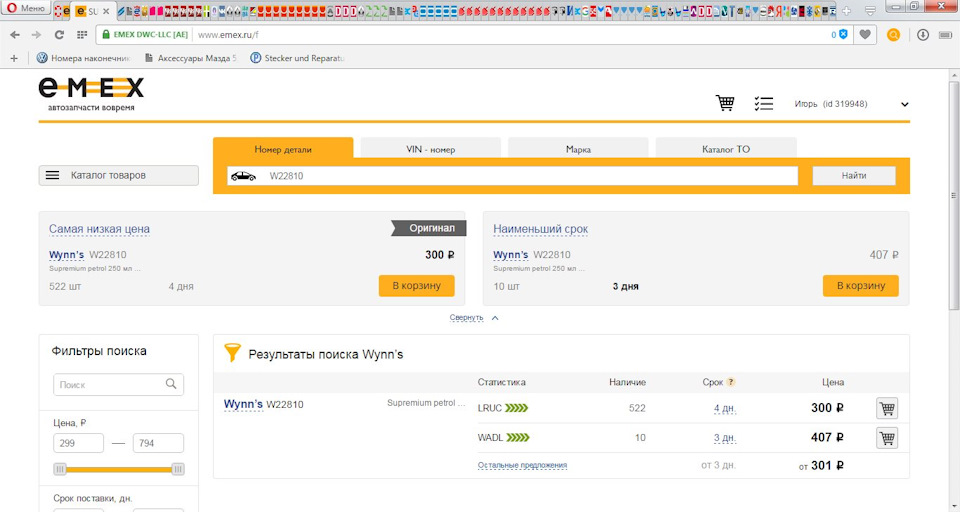Open 4 дн. delivery term link
Image resolution: width=960 pixels, height=512 pixels.
pos(725,408)
